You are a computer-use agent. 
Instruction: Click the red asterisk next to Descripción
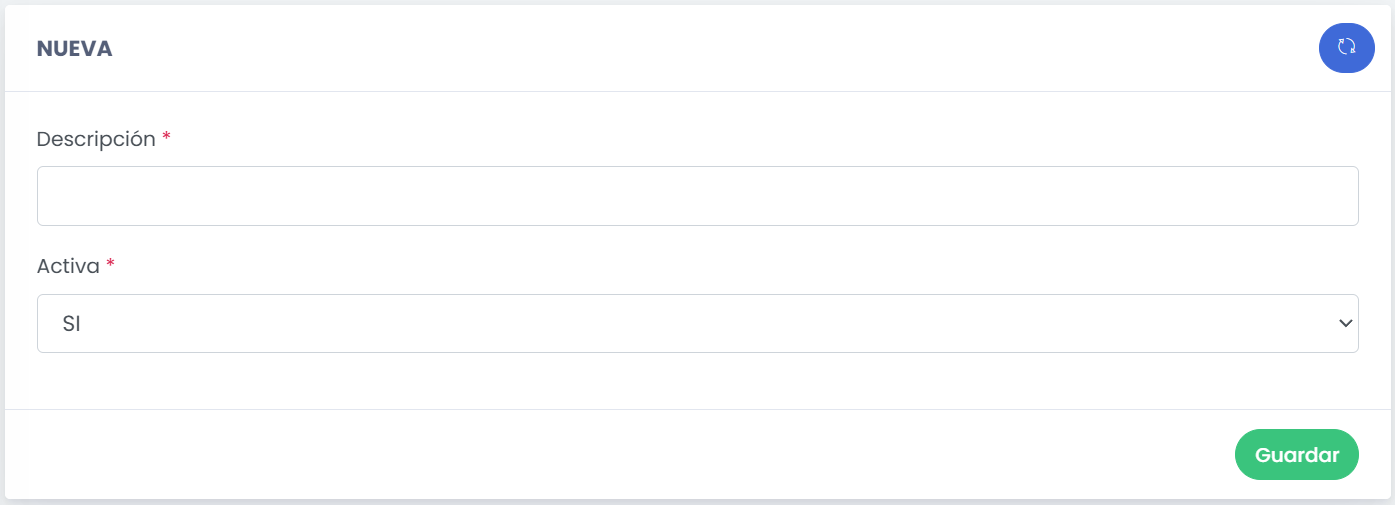coord(167,139)
